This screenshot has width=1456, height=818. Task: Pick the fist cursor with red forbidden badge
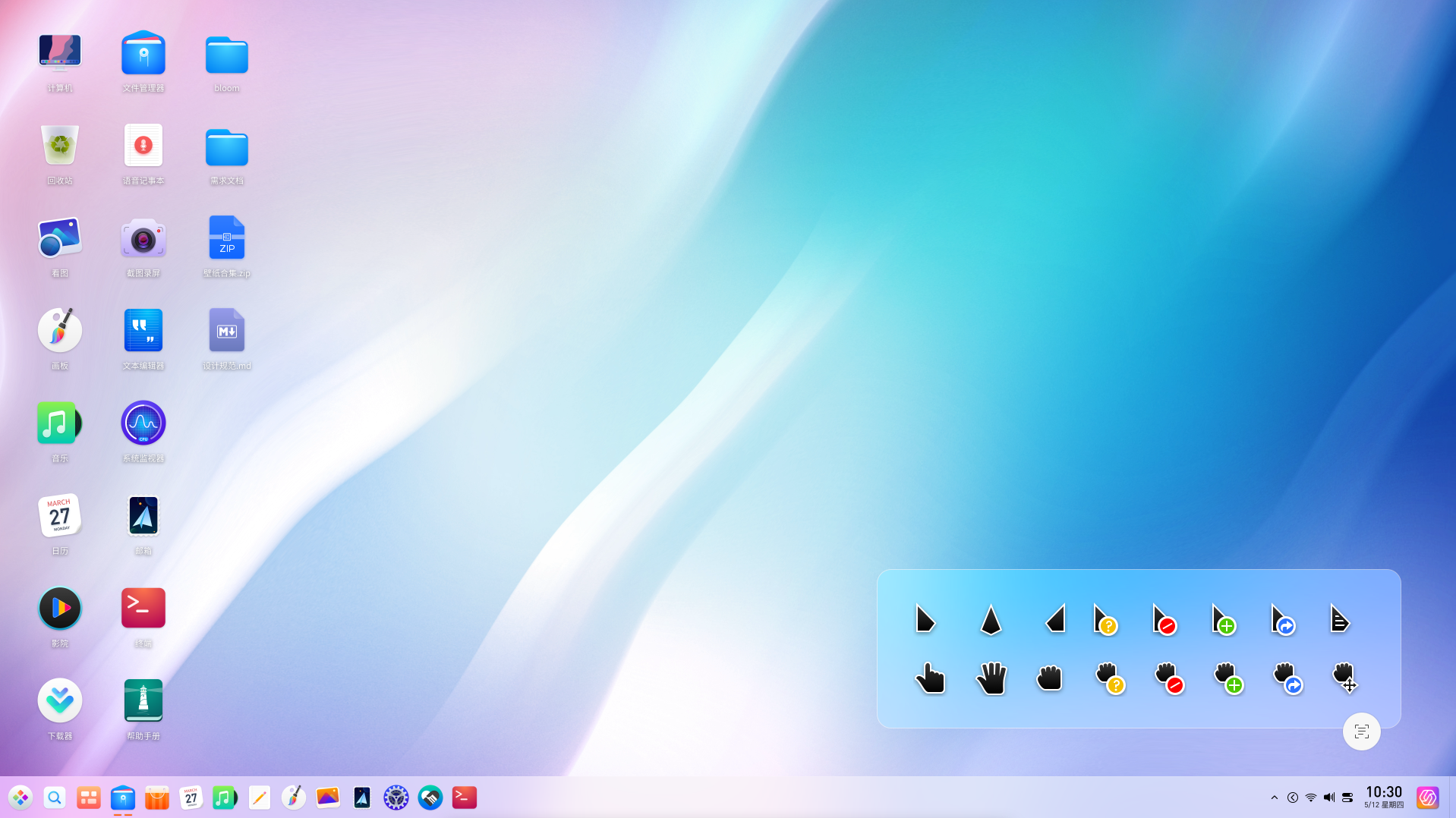point(1169,678)
